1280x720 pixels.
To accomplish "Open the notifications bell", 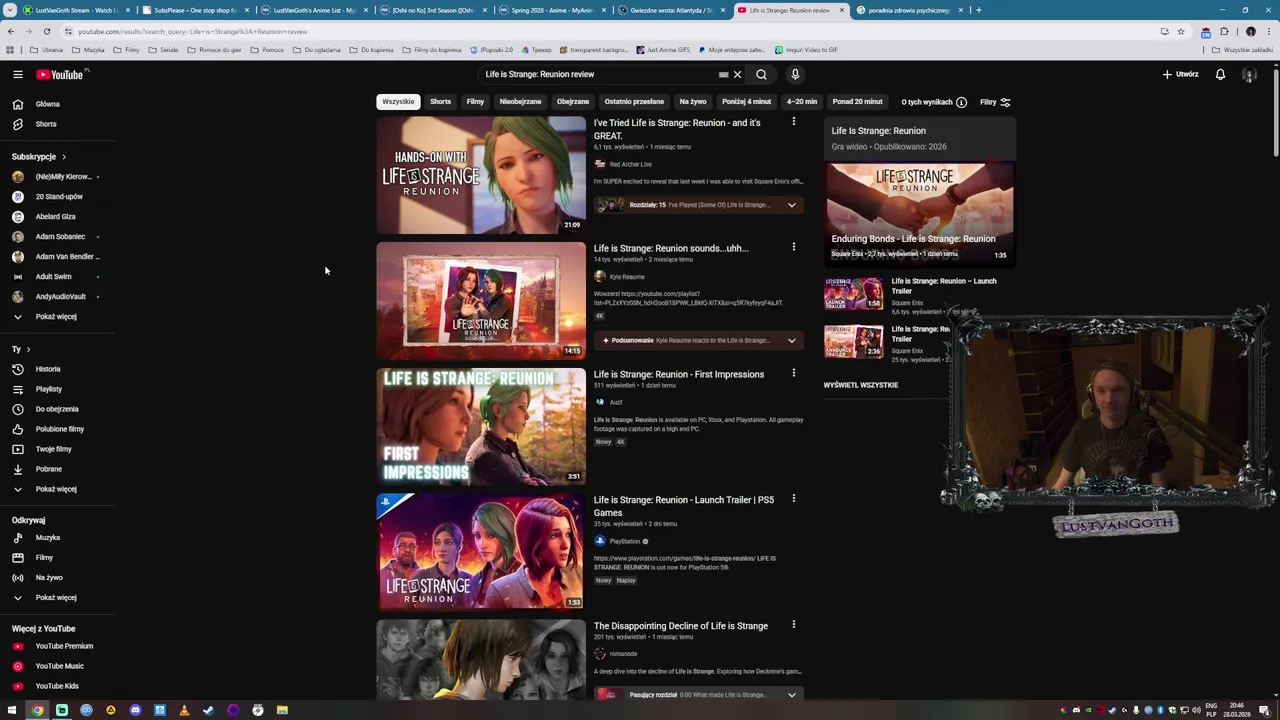I will click(x=1220, y=74).
